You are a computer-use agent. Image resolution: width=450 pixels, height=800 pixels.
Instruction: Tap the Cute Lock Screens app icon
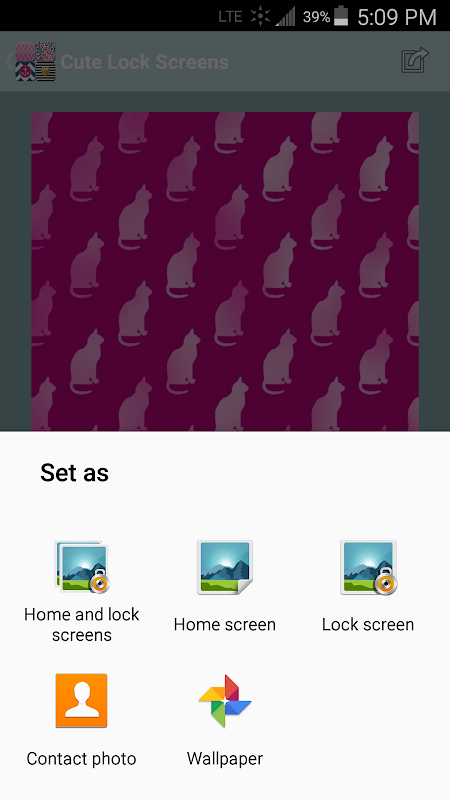[35, 61]
